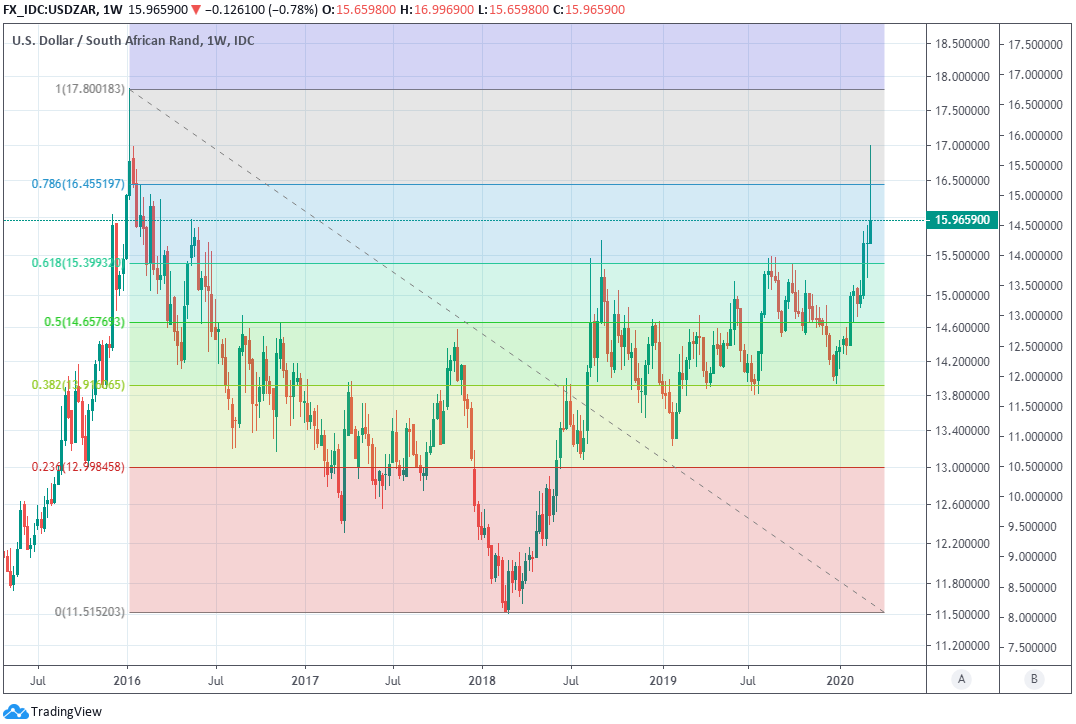Click the TradingView cloud logo icon

pos(15,712)
